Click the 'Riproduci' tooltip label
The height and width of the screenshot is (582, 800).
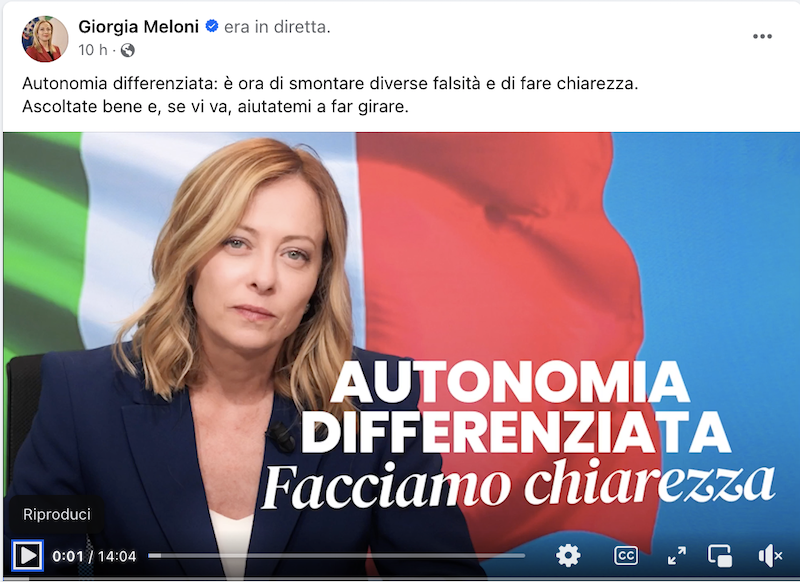[57, 514]
